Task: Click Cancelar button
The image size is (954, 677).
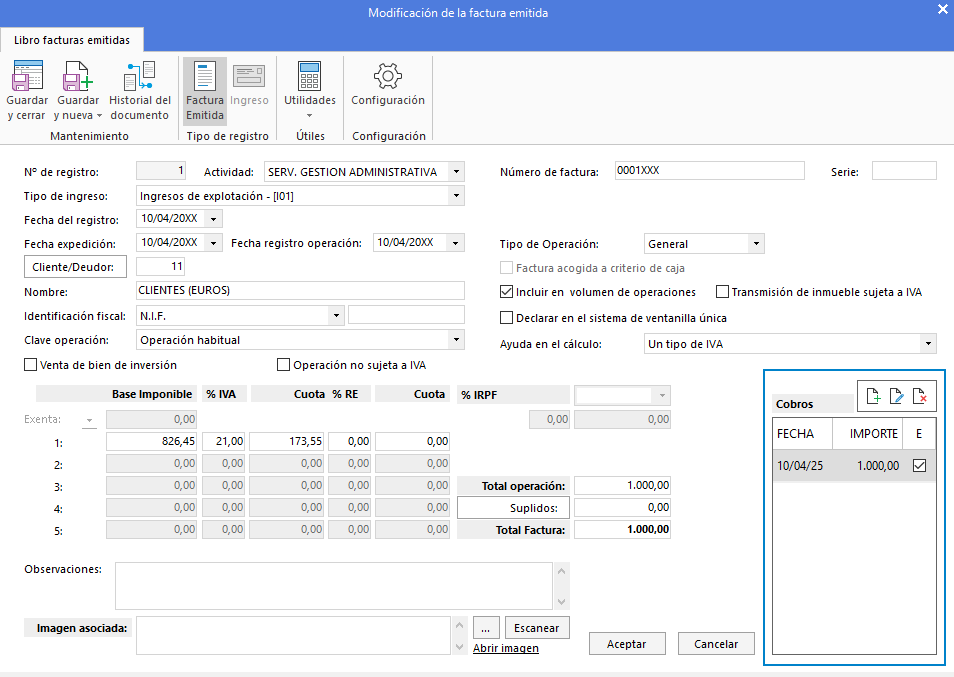Action: click(x=716, y=644)
